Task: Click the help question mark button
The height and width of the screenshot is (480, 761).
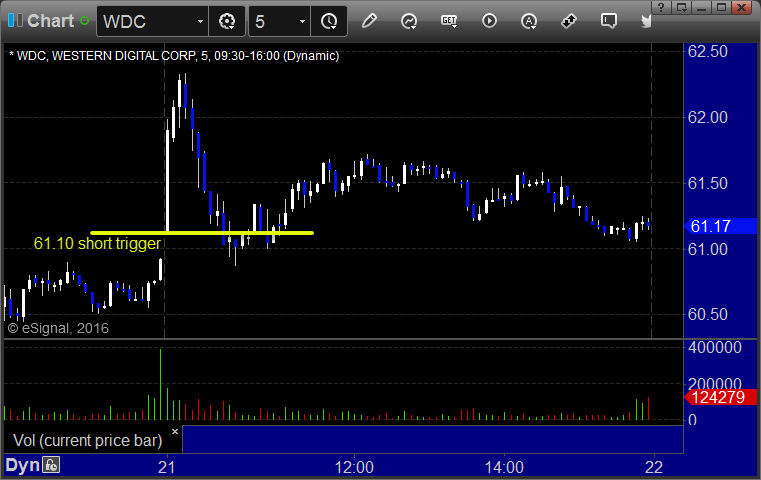Action: pyautogui.click(x=661, y=7)
